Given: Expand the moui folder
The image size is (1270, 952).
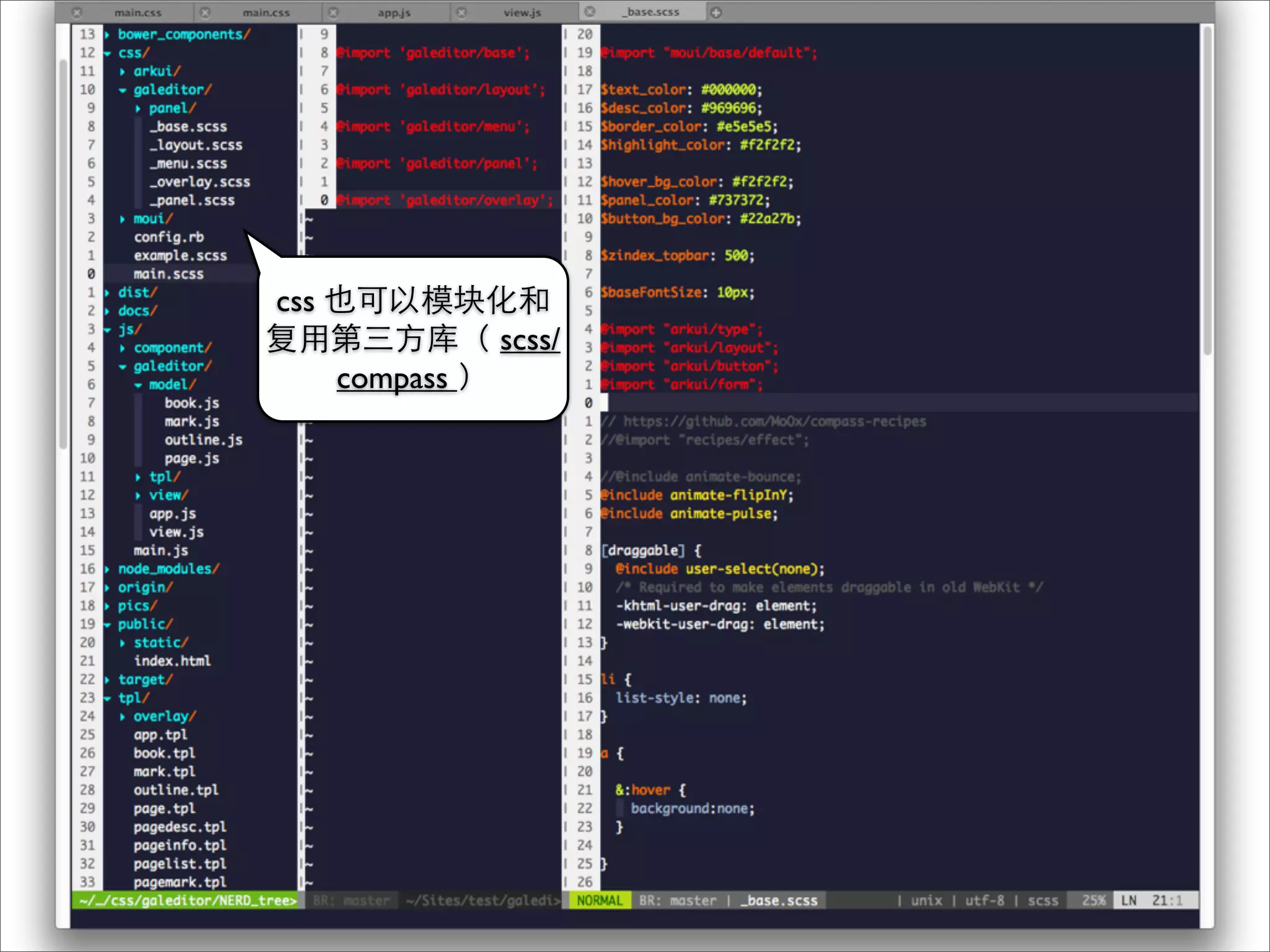Looking at the screenshot, I should [x=122, y=219].
